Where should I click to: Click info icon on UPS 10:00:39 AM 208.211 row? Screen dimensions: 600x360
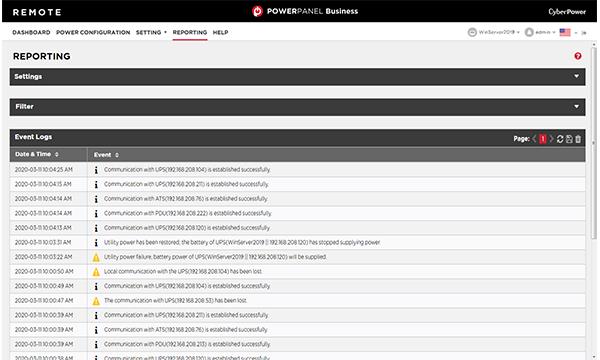click(96, 315)
